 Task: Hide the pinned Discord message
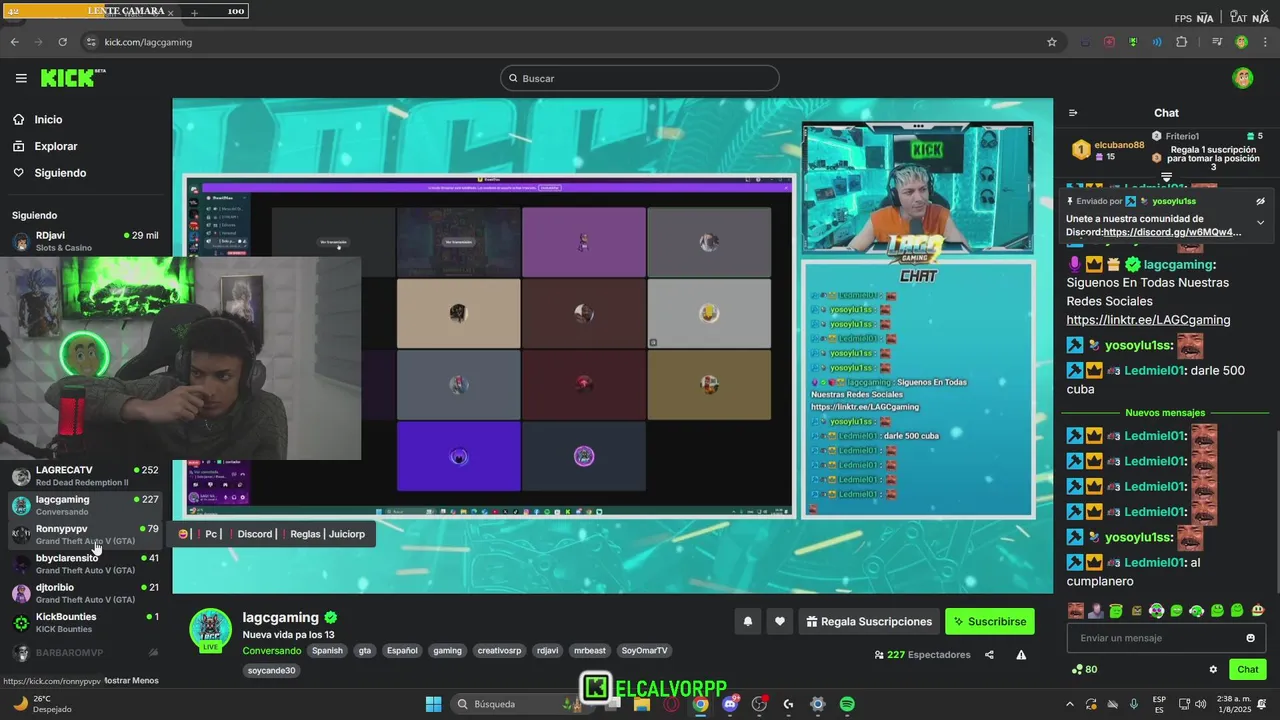(x=1260, y=201)
